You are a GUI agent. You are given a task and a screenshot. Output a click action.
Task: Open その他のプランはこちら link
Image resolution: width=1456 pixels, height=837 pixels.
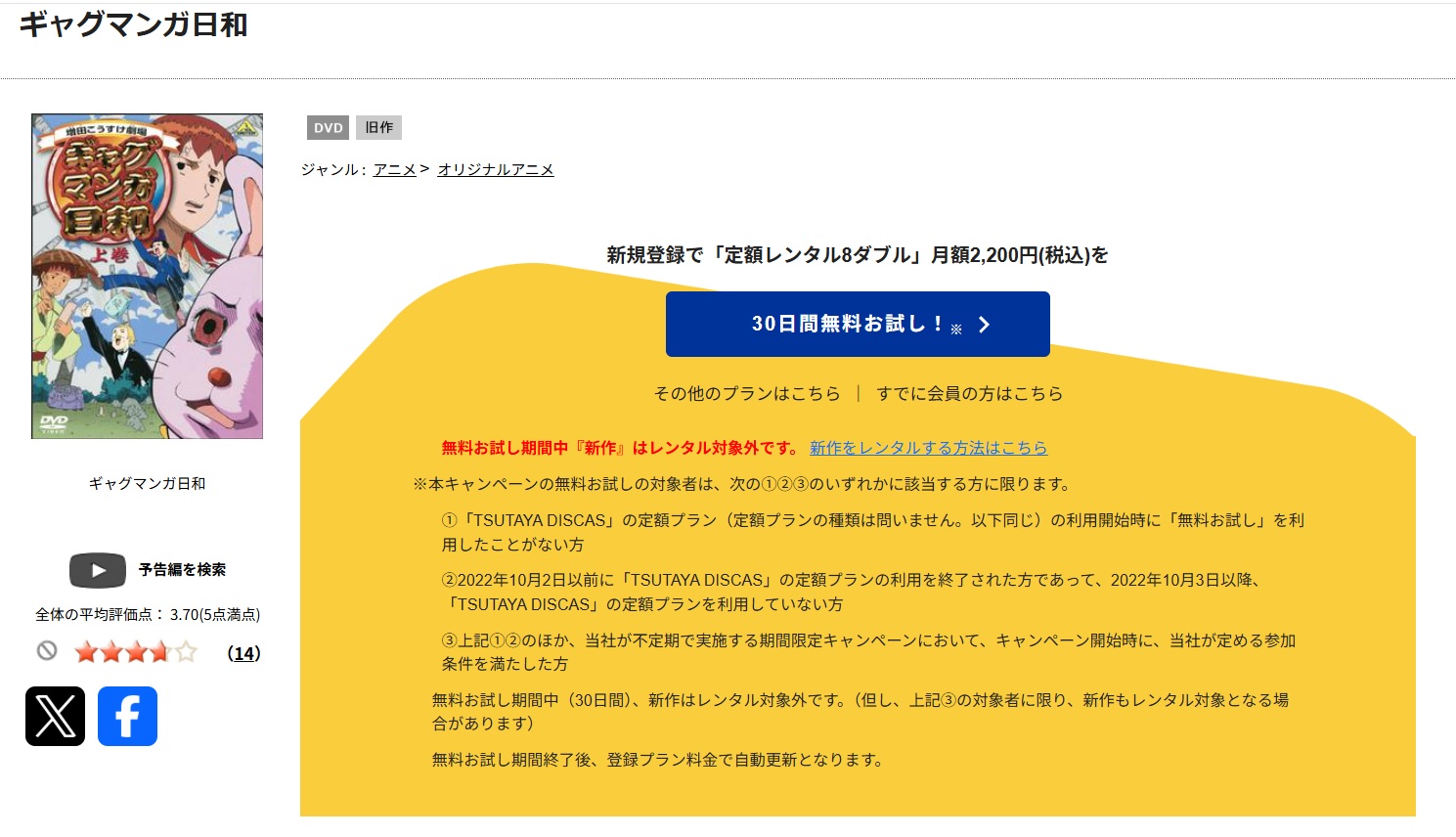[747, 393]
